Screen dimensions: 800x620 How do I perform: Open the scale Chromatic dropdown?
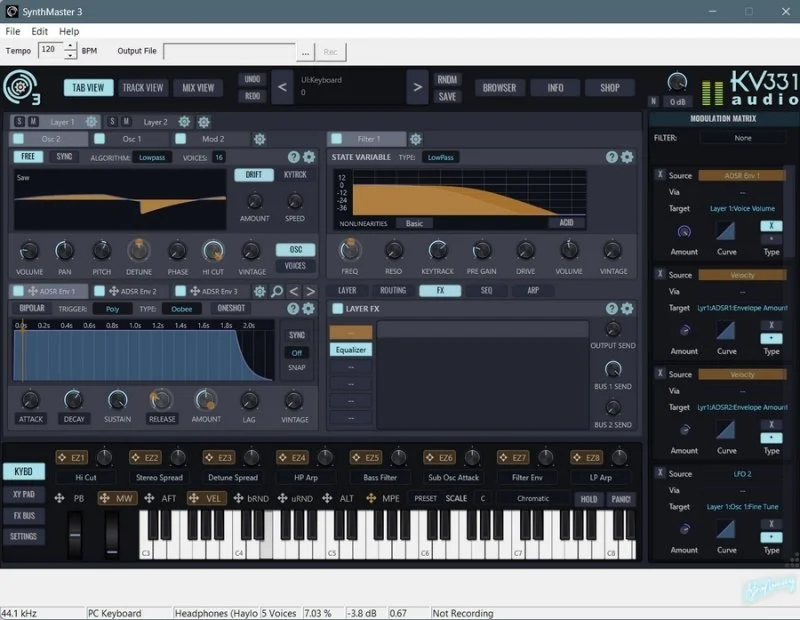click(x=533, y=498)
